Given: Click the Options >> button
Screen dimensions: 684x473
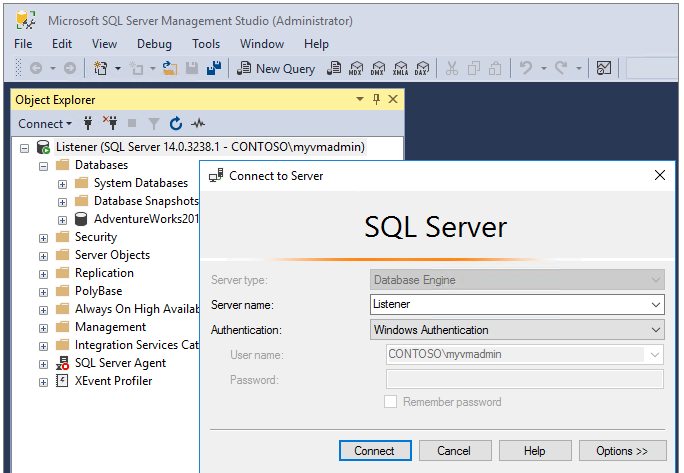Looking at the screenshot, I should coord(622,450).
